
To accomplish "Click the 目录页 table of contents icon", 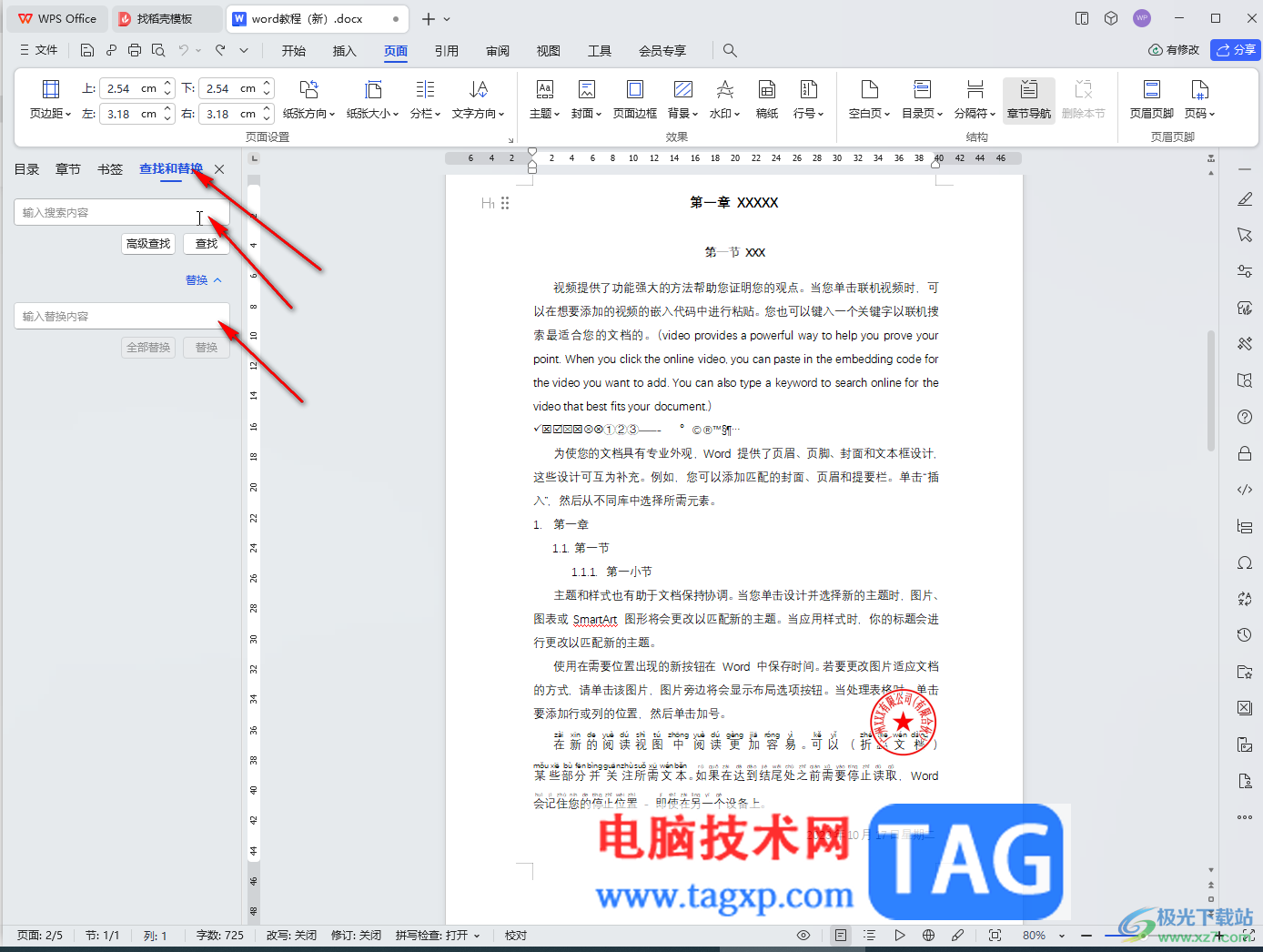I will 922,89.
